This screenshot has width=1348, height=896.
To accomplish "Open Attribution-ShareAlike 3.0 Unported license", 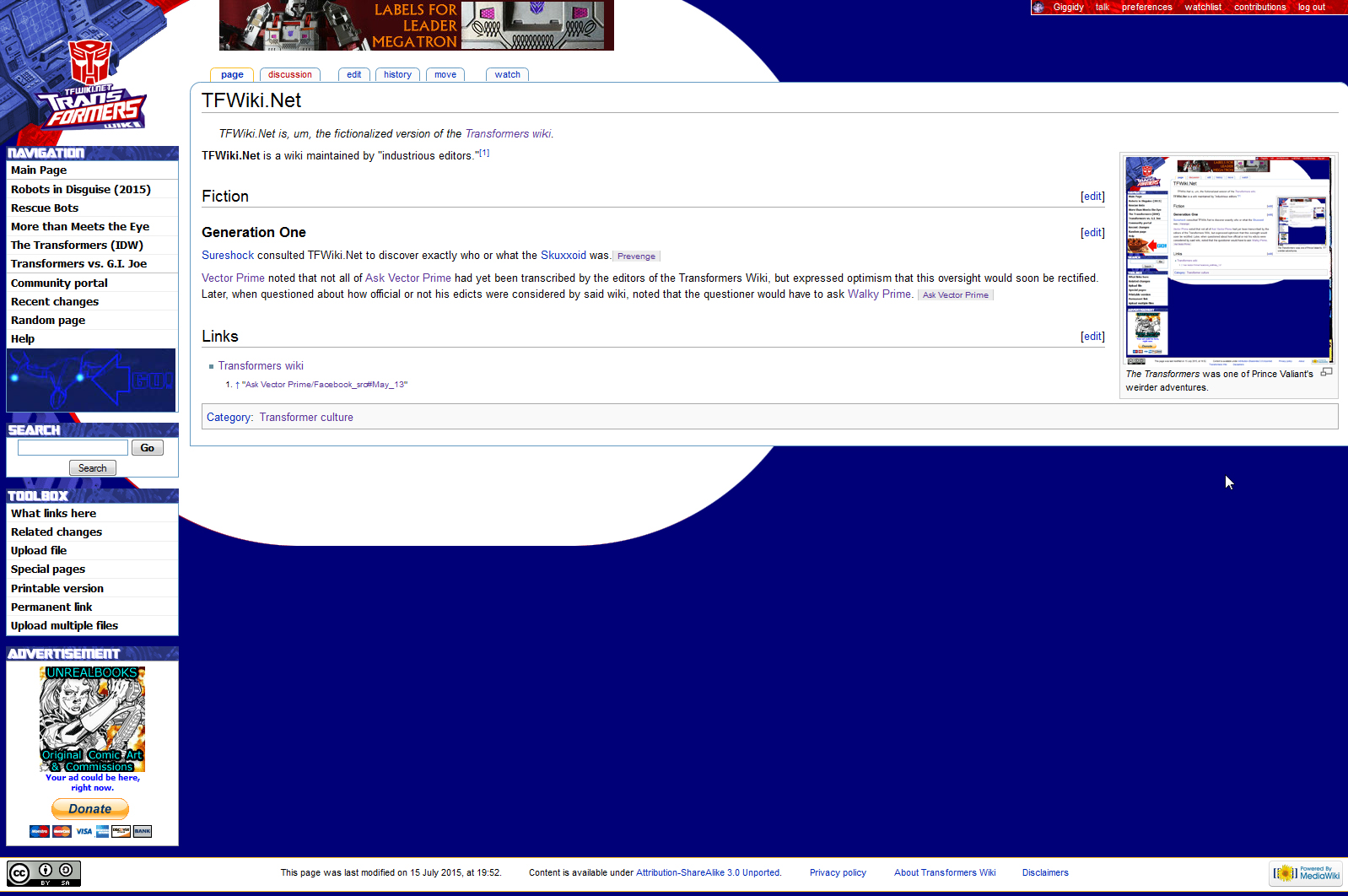I will [709, 873].
